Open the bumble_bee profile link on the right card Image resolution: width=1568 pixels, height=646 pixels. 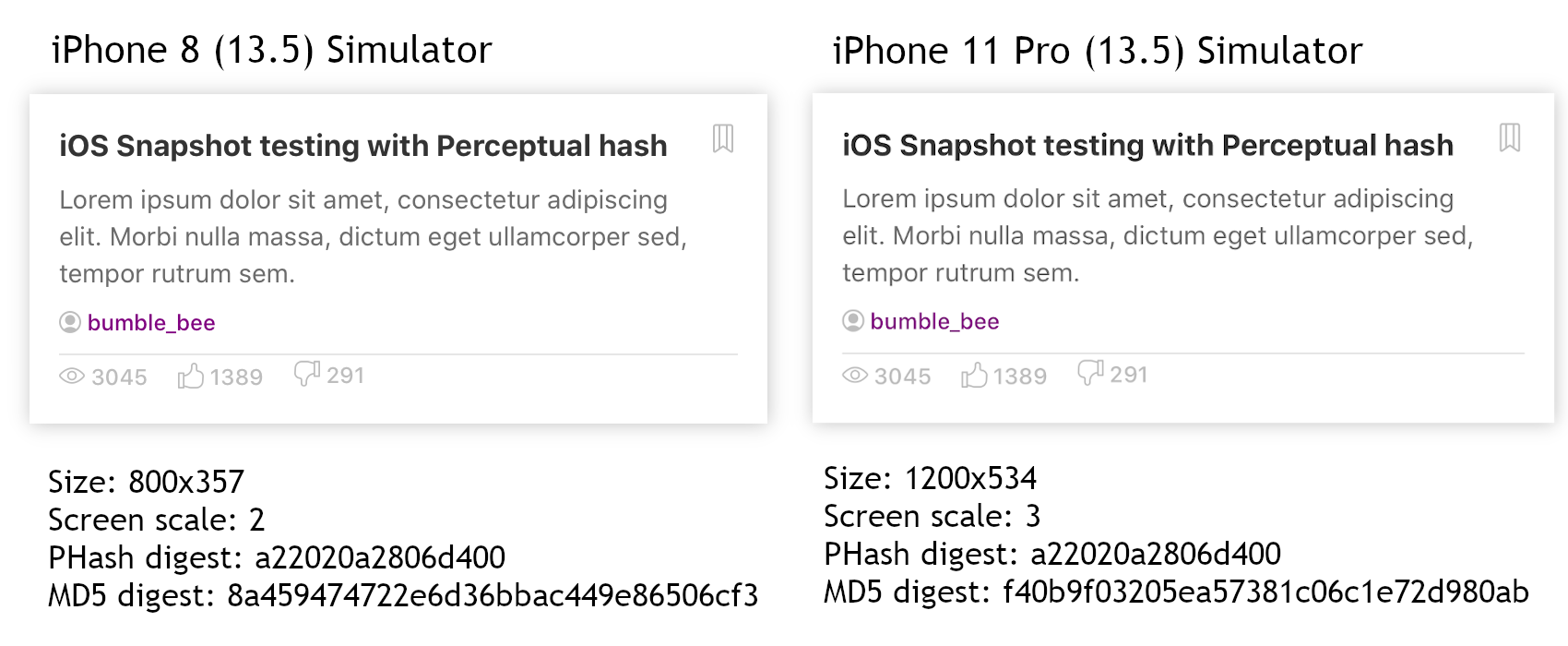tap(934, 321)
